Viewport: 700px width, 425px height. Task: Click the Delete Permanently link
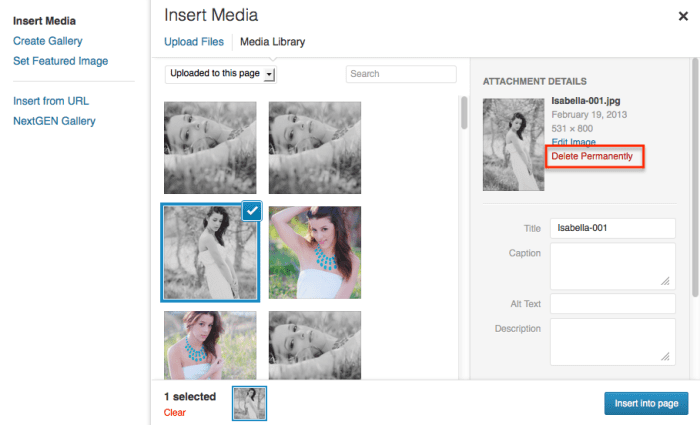click(592, 156)
